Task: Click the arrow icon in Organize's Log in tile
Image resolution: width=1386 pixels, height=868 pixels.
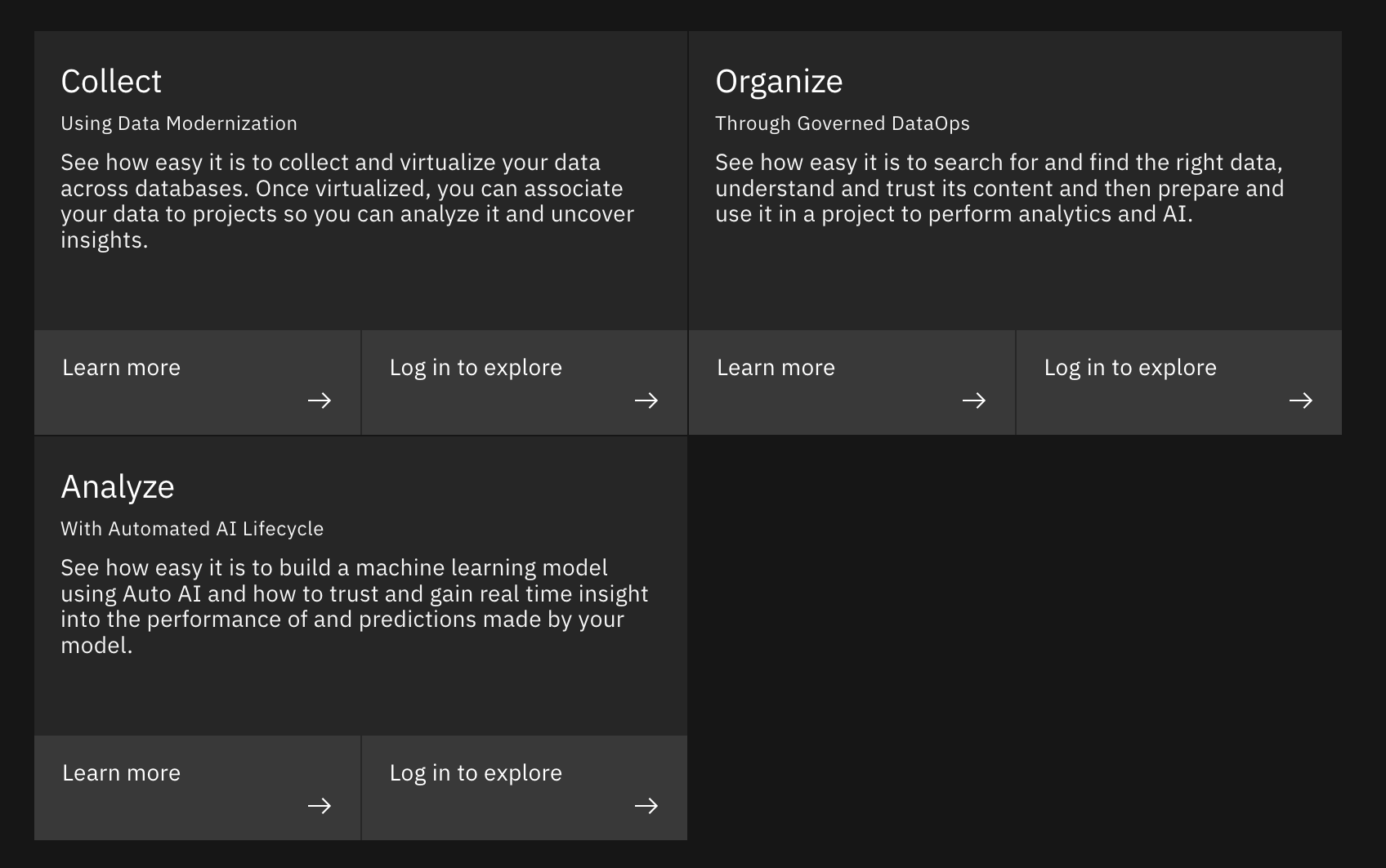Action: [x=1301, y=400]
